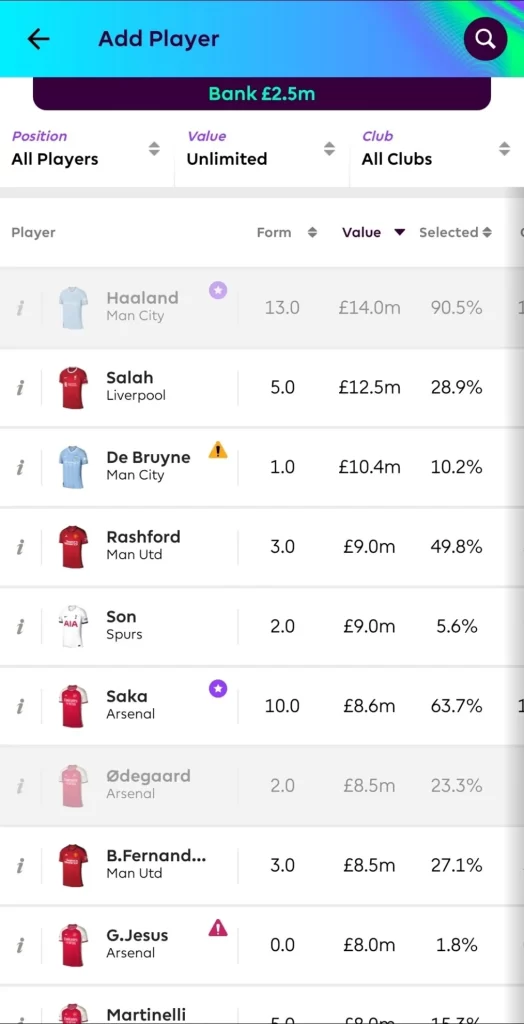This screenshot has height=1024, width=524.
Task: Open info icon for Salah
Action: coord(20,388)
